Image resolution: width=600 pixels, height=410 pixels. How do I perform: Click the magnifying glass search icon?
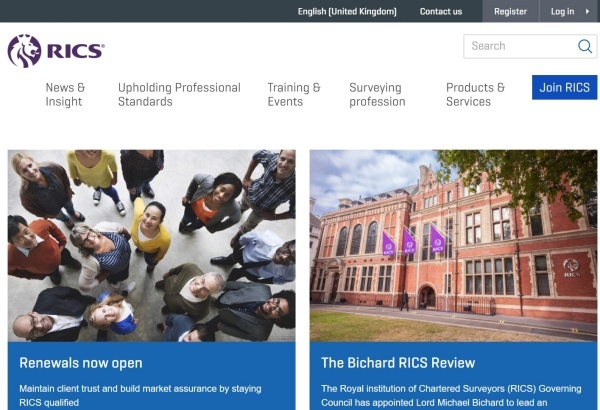click(585, 46)
